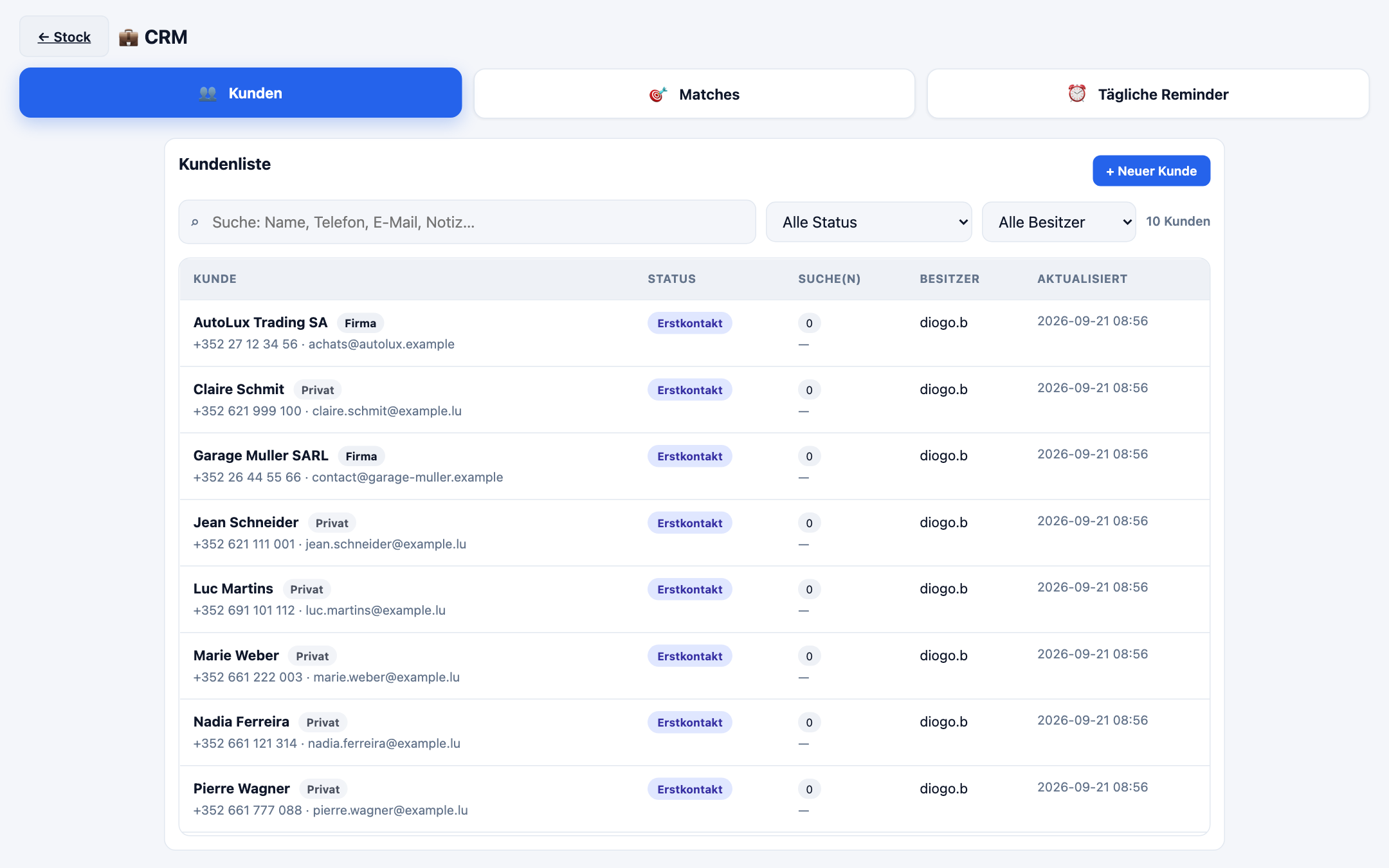Click the Firma tag of AutoLux Trading SA
This screenshot has width=1389, height=868.
click(x=360, y=323)
